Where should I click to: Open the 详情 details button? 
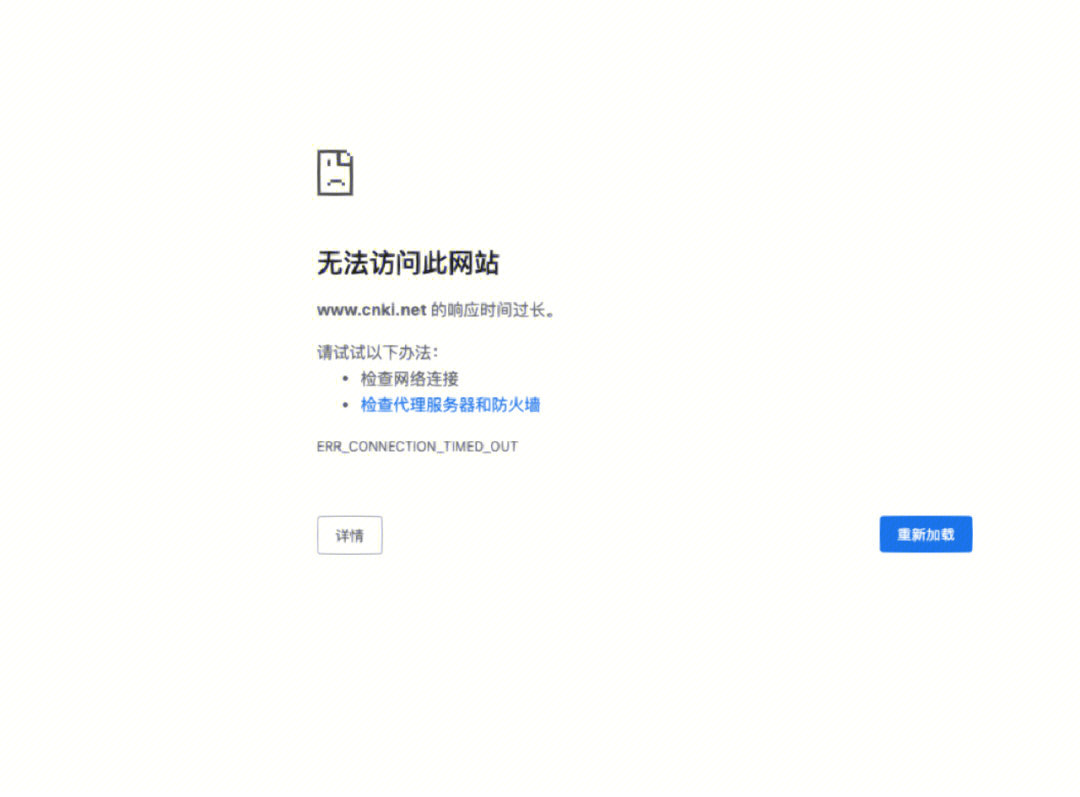pyautogui.click(x=349, y=535)
